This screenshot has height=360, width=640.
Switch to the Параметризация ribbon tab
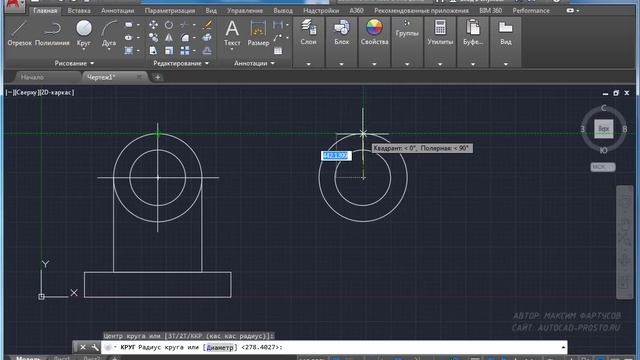coord(170,11)
